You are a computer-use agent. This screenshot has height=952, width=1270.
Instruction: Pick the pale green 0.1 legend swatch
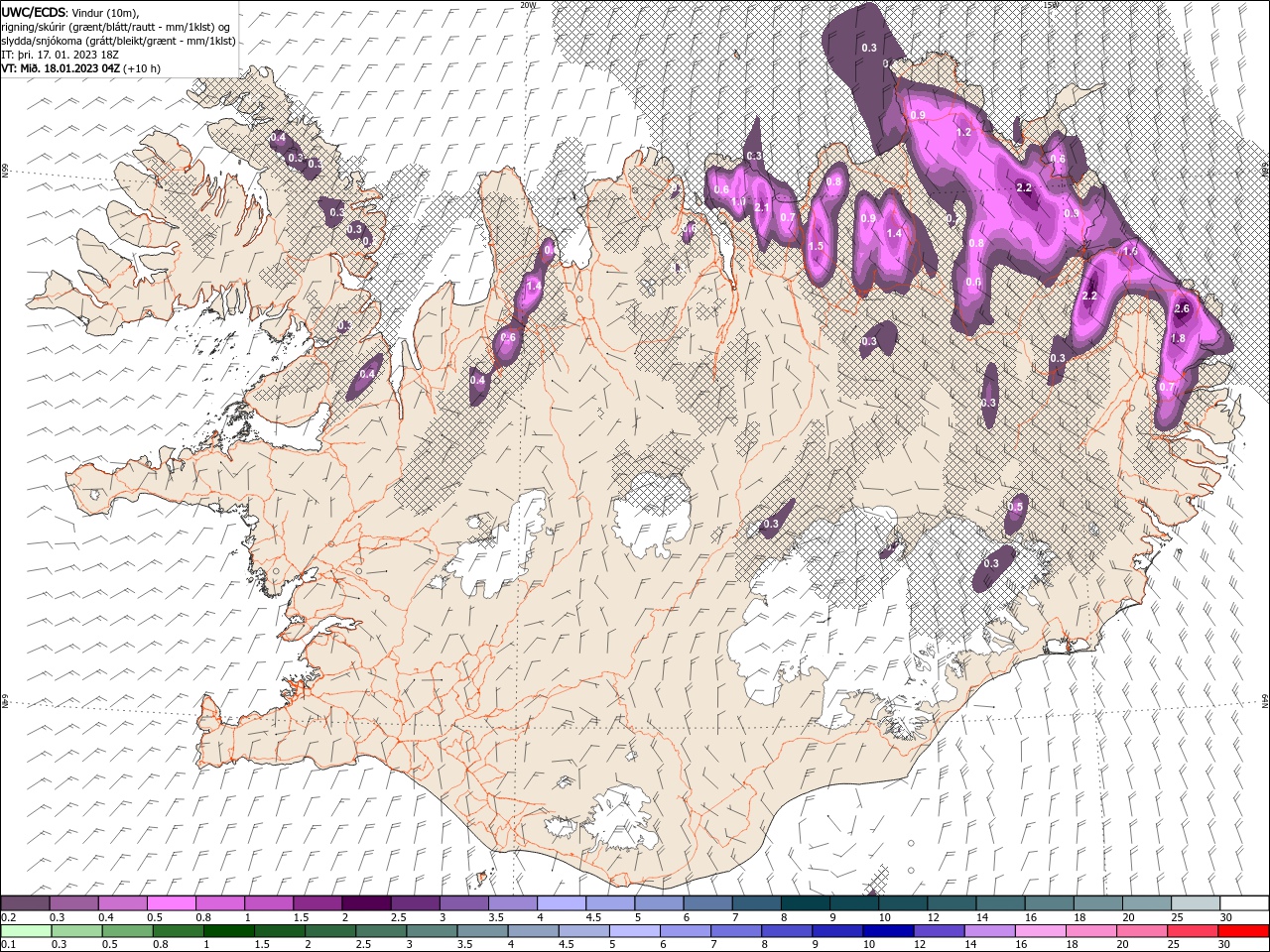26,931
